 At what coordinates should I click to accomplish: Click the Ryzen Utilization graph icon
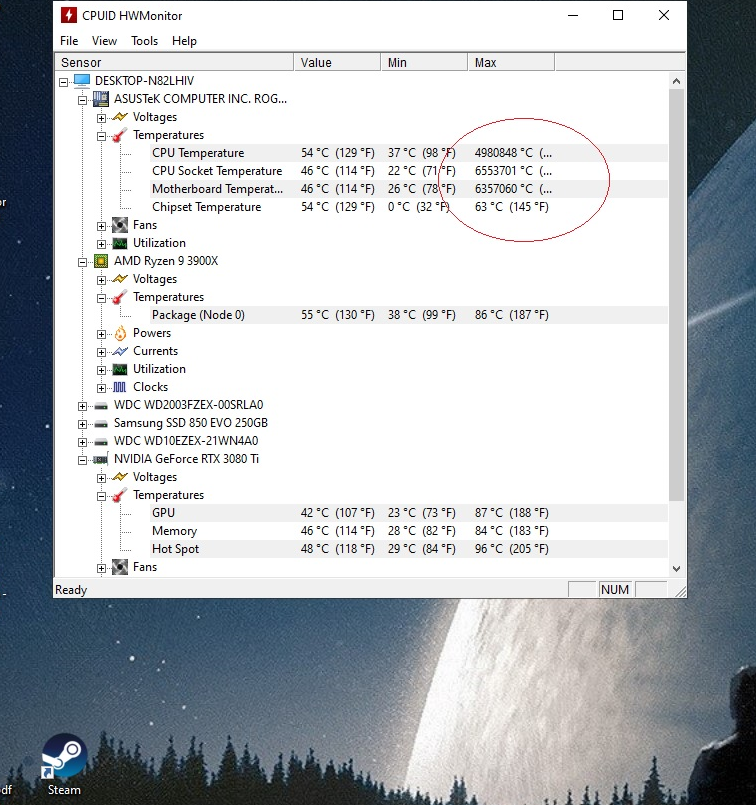(x=120, y=369)
